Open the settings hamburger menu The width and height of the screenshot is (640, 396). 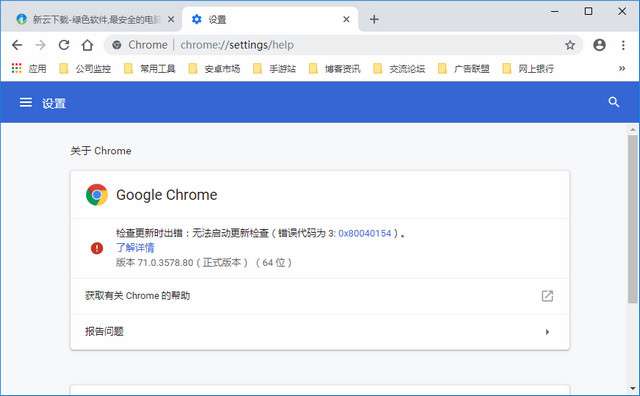coord(26,102)
